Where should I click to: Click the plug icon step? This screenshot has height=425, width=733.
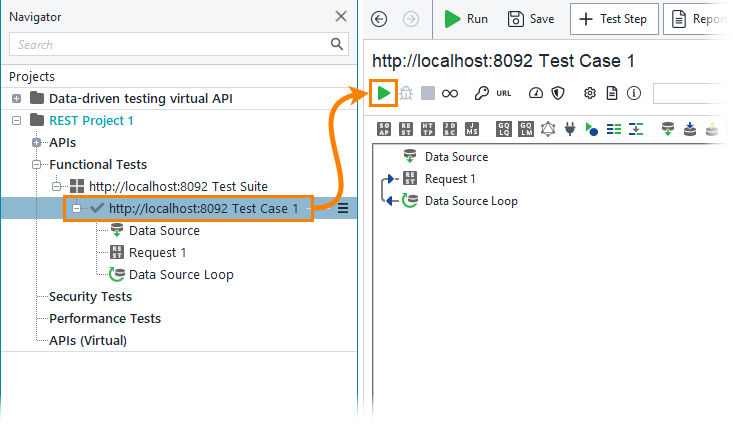(570, 129)
